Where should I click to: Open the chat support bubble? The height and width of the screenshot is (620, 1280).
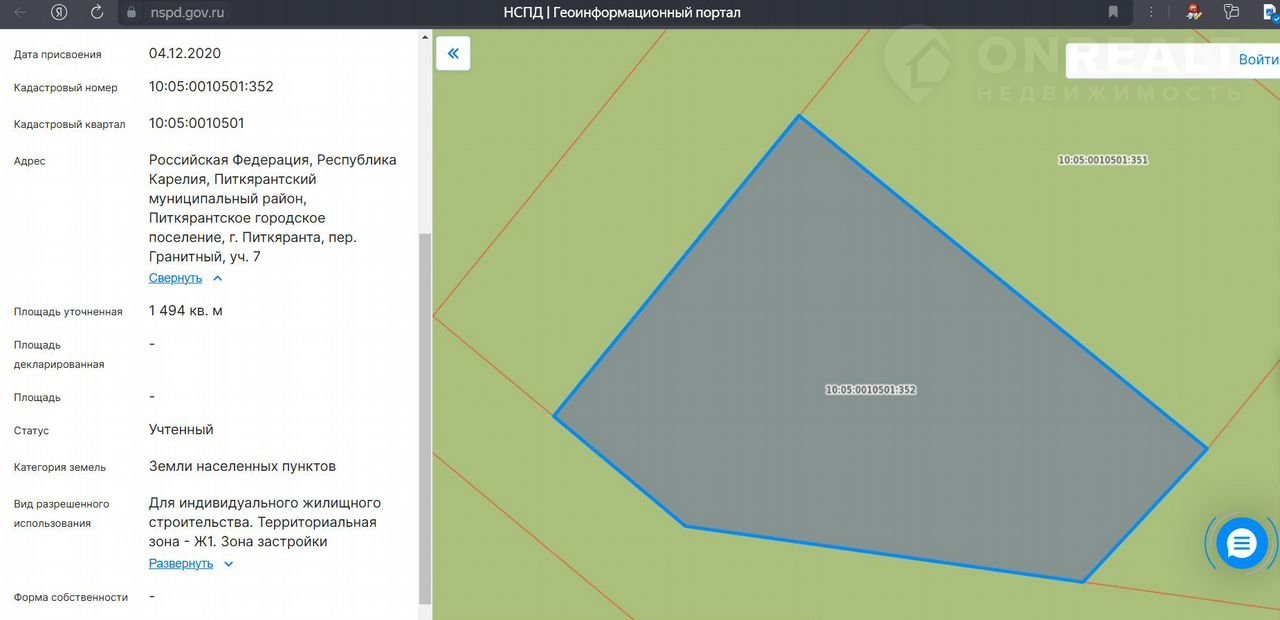(x=1241, y=543)
